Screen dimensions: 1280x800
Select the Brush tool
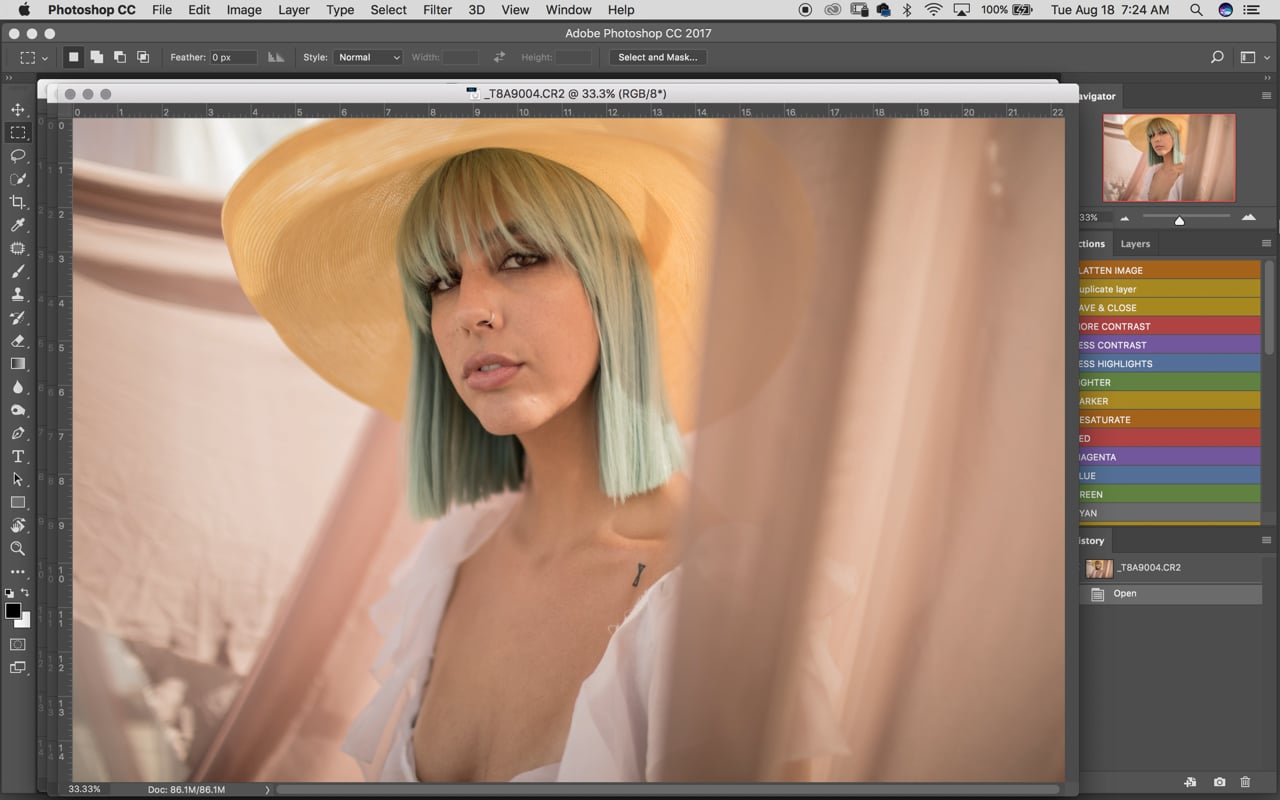[18, 271]
